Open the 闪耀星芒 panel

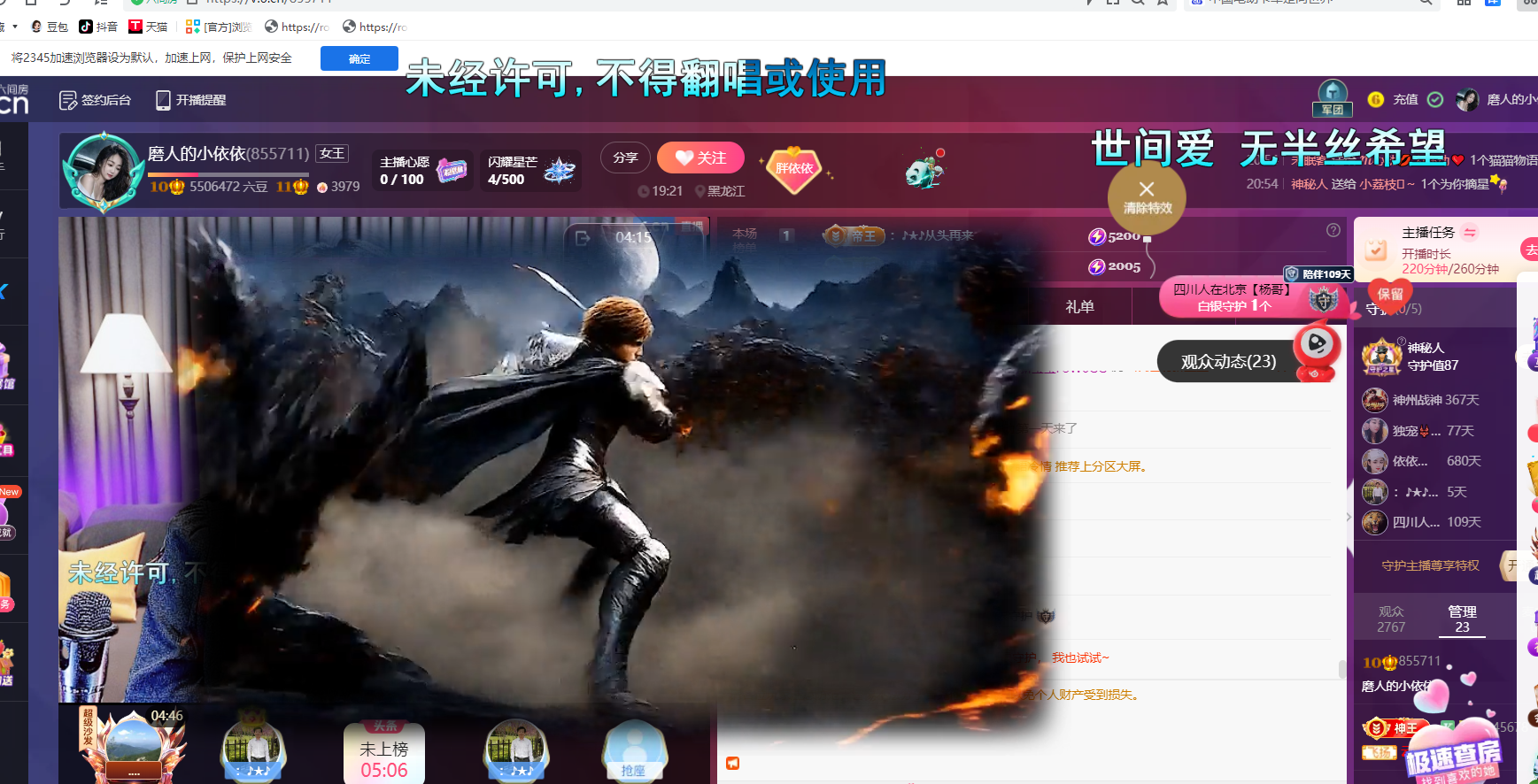pyautogui.click(x=531, y=171)
